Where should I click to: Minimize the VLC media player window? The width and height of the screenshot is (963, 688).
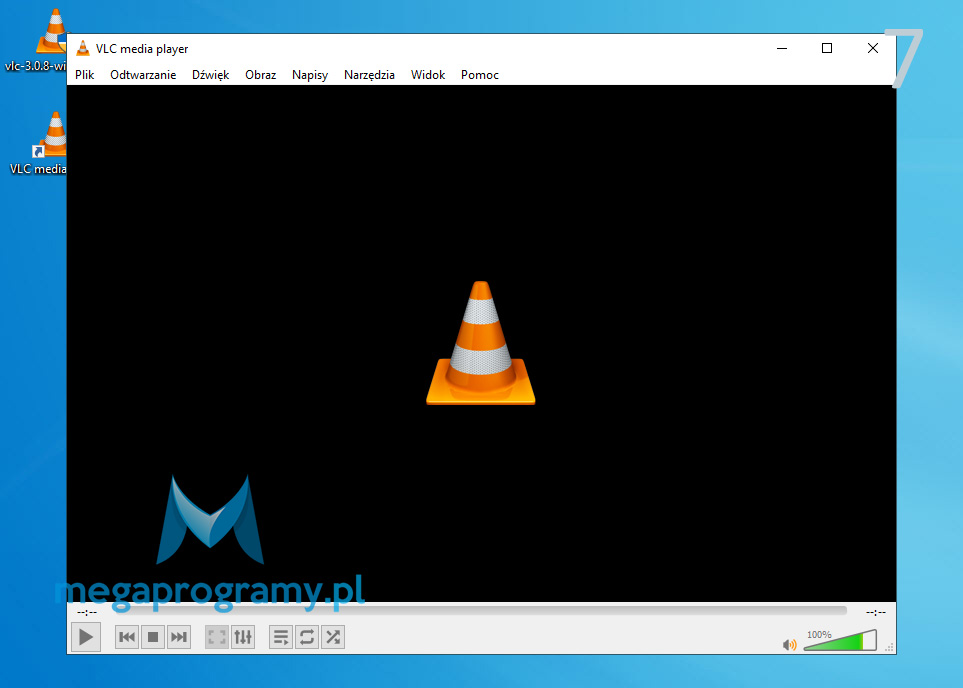(782, 49)
